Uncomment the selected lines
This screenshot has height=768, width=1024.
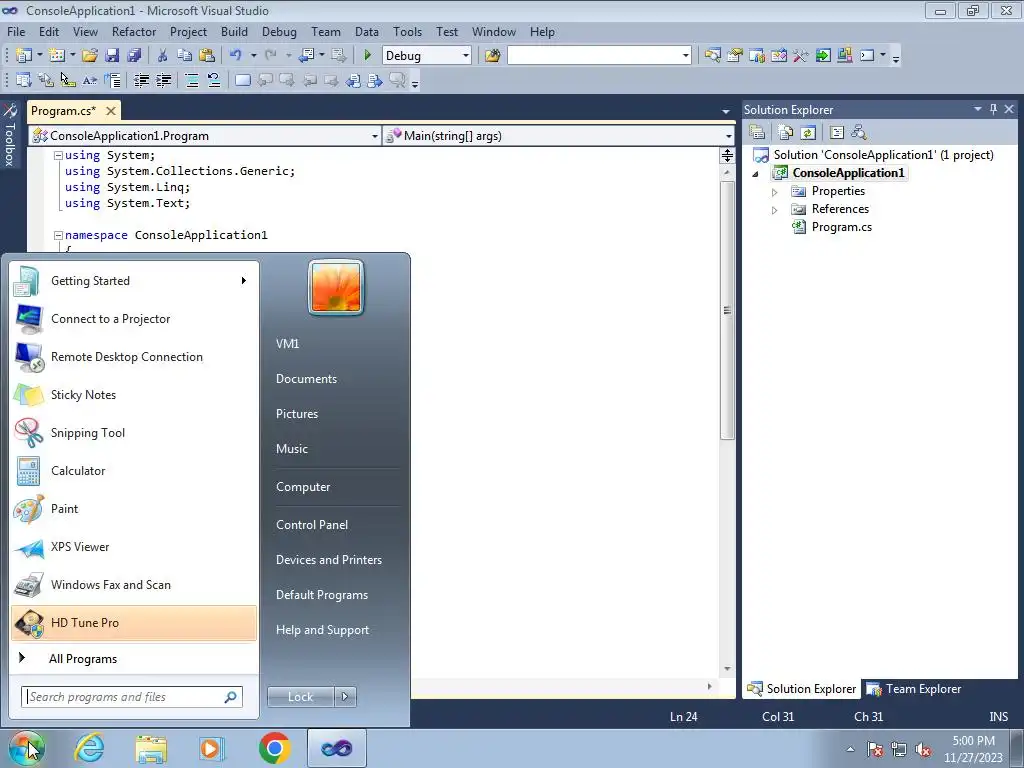(x=214, y=80)
